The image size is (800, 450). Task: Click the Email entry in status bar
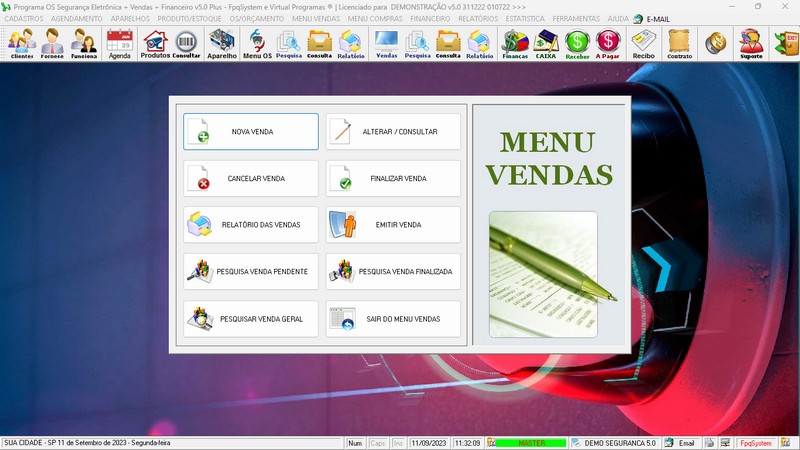click(x=686, y=443)
